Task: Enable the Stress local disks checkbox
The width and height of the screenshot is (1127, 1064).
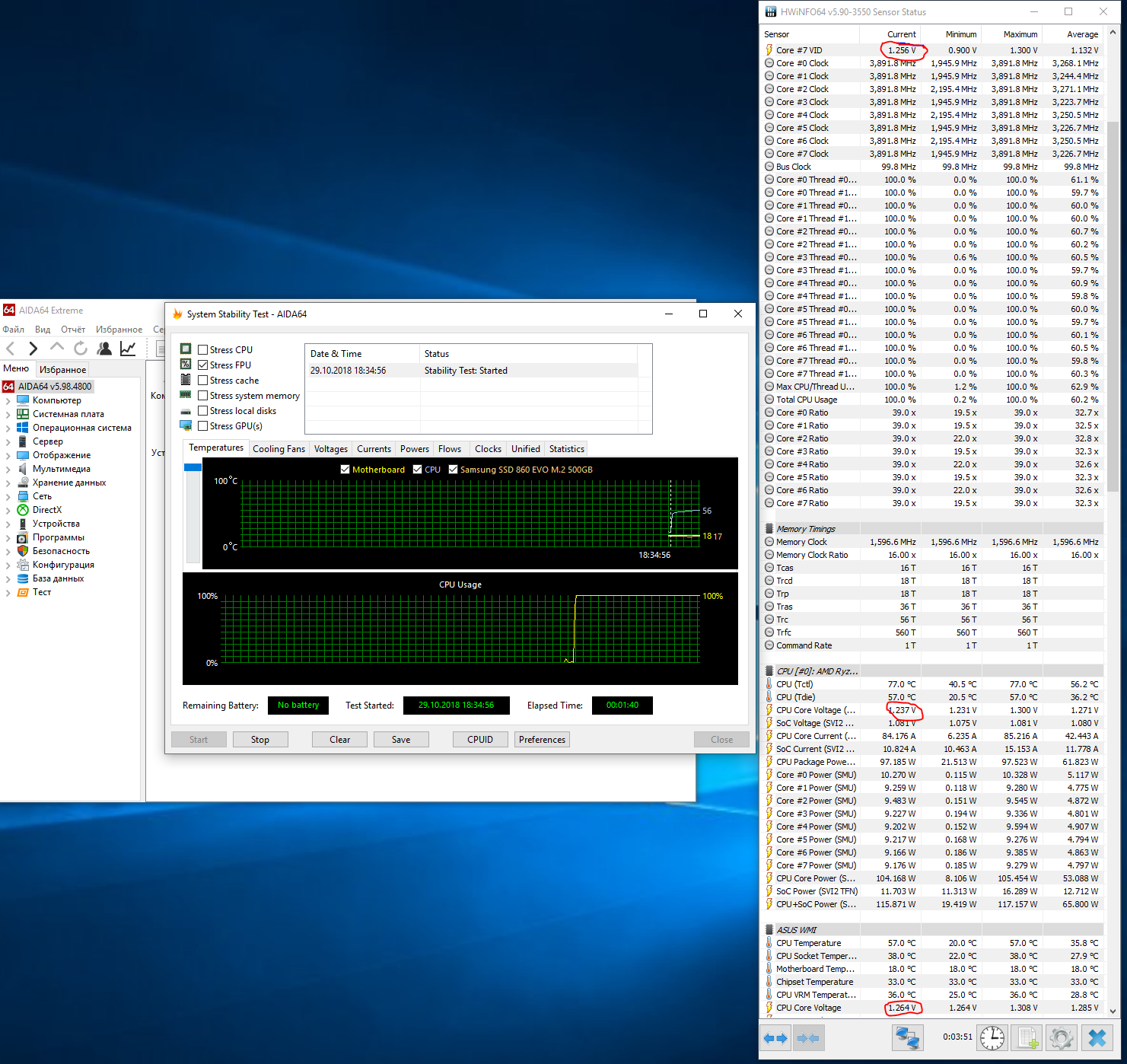Action: click(x=203, y=411)
